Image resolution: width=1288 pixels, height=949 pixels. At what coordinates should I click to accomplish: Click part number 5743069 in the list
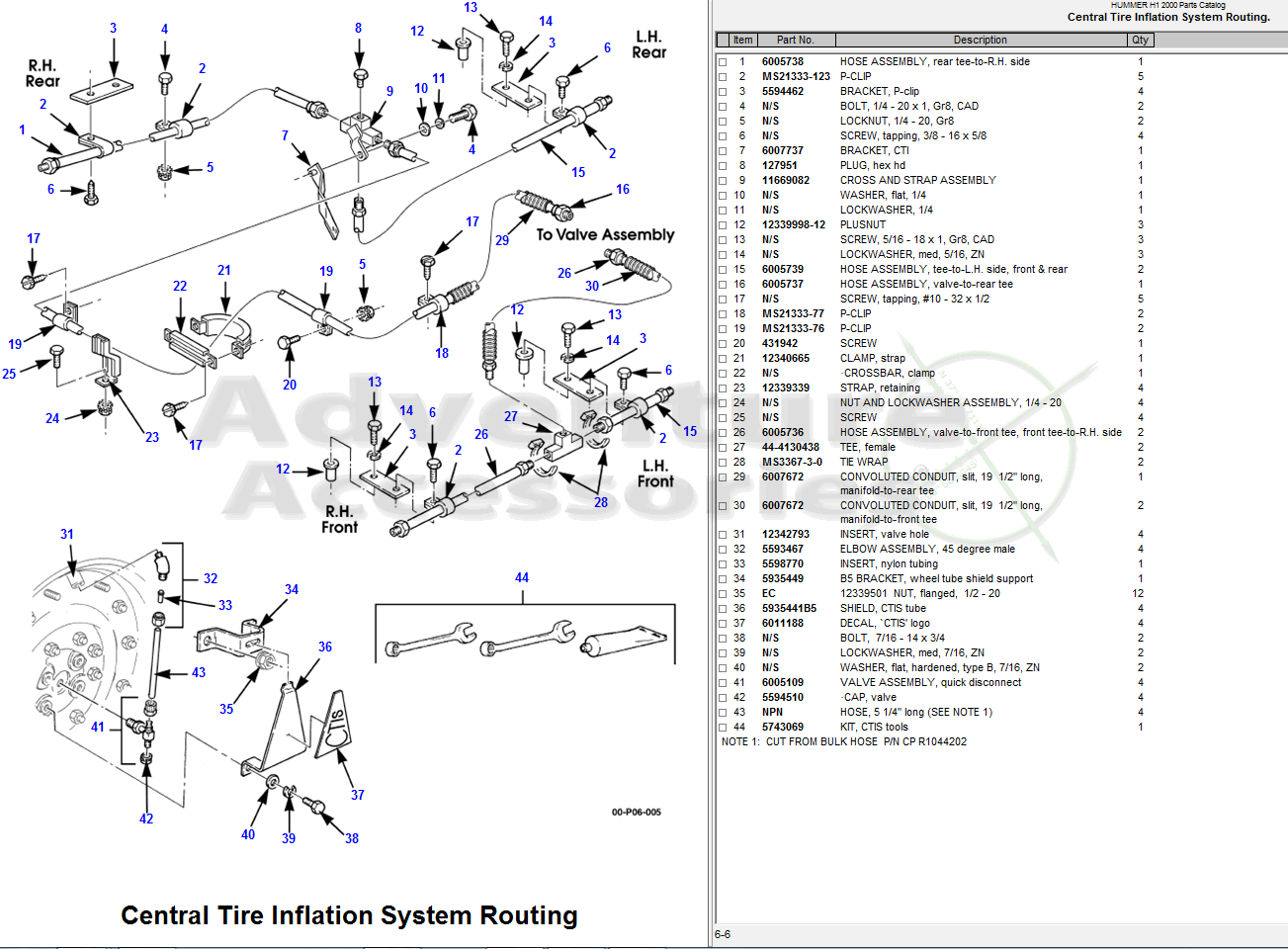click(782, 728)
